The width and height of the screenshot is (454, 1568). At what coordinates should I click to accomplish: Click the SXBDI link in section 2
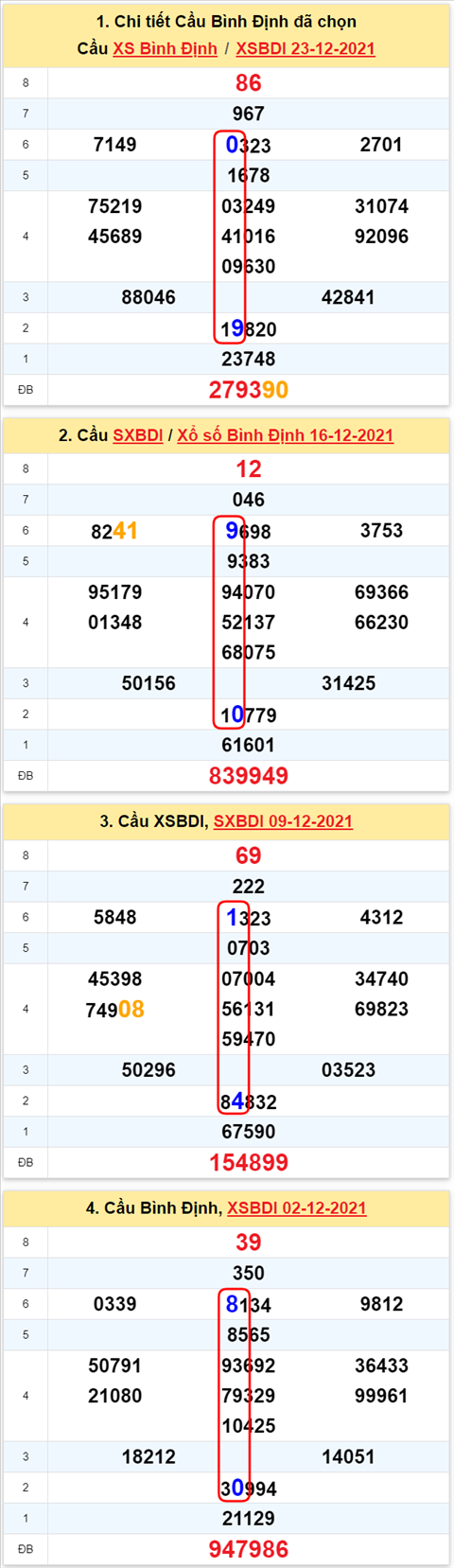(138, 435)
